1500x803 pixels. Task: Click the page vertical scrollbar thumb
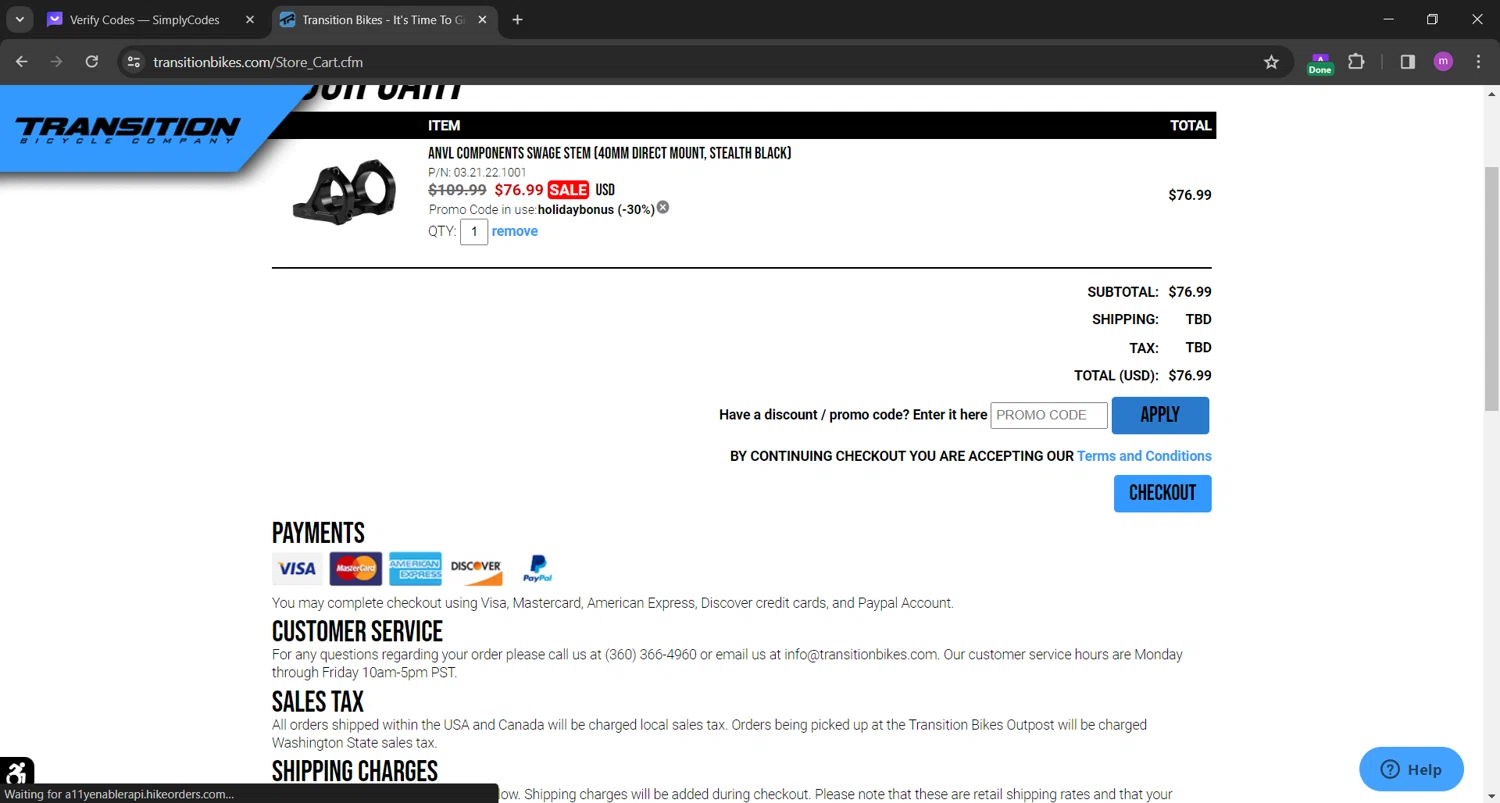tap(1491, 288)
